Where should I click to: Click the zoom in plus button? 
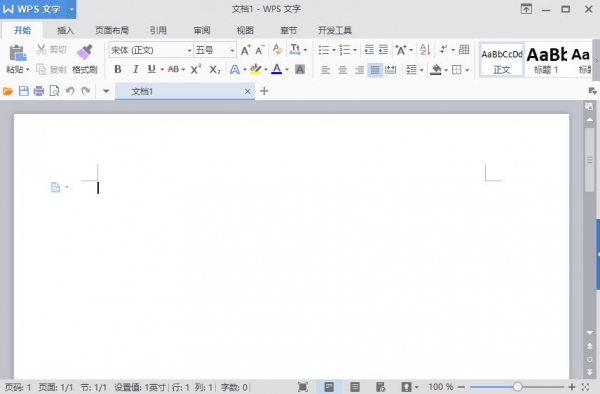pos(572,387)
